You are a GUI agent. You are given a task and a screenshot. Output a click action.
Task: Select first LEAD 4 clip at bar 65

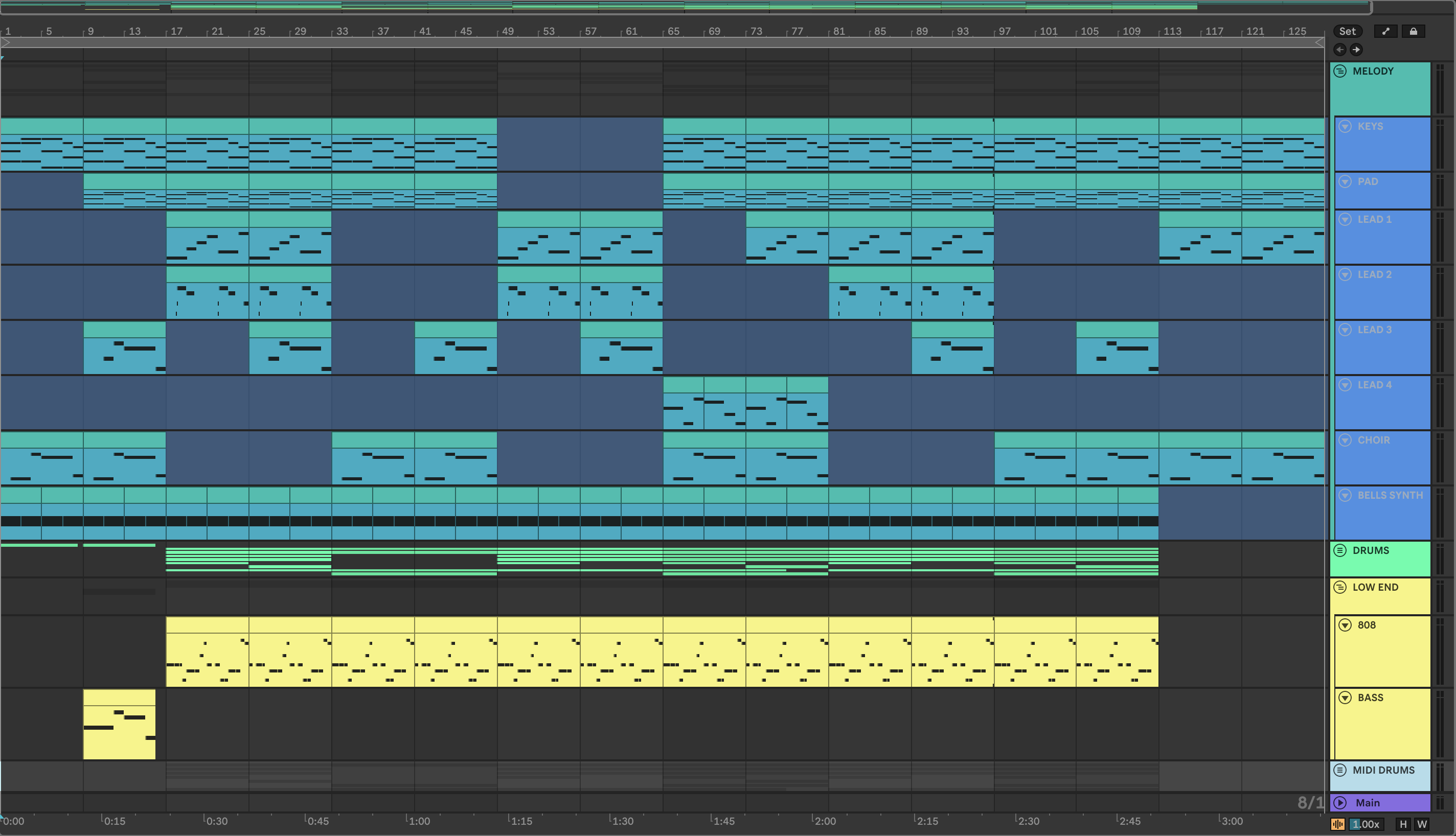[684, 403]
